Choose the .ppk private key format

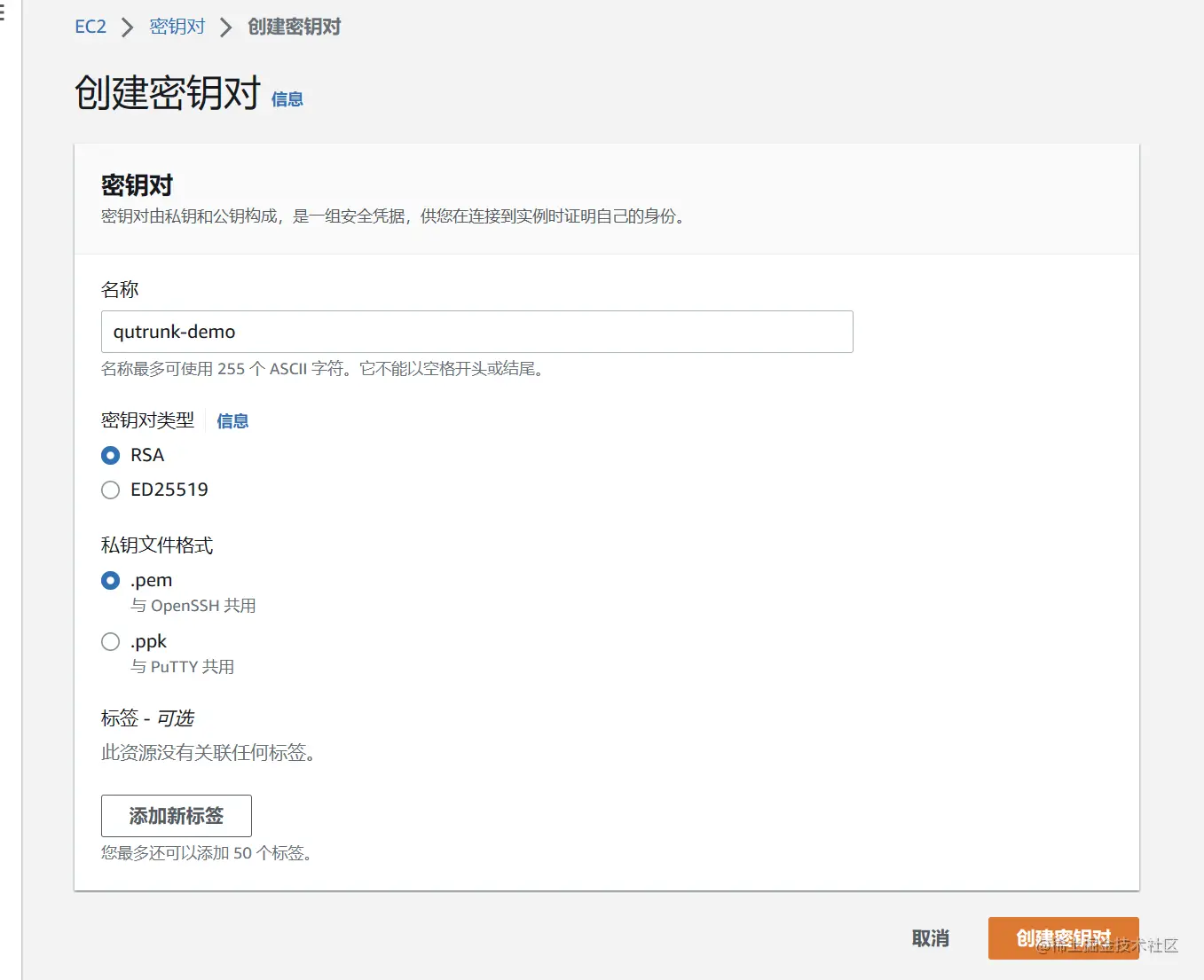point(110,641)
